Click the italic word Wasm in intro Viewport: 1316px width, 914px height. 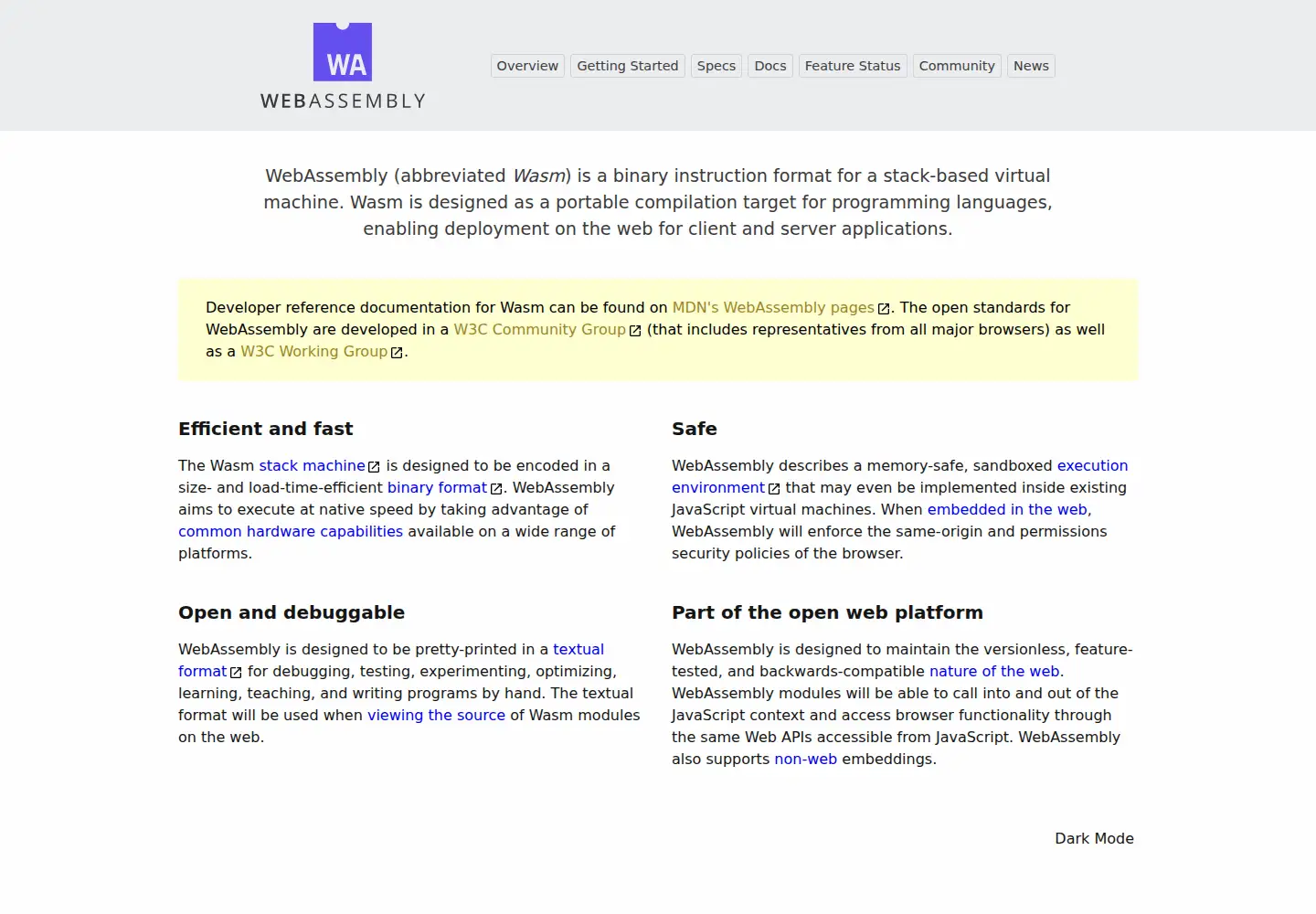point(538,175)
